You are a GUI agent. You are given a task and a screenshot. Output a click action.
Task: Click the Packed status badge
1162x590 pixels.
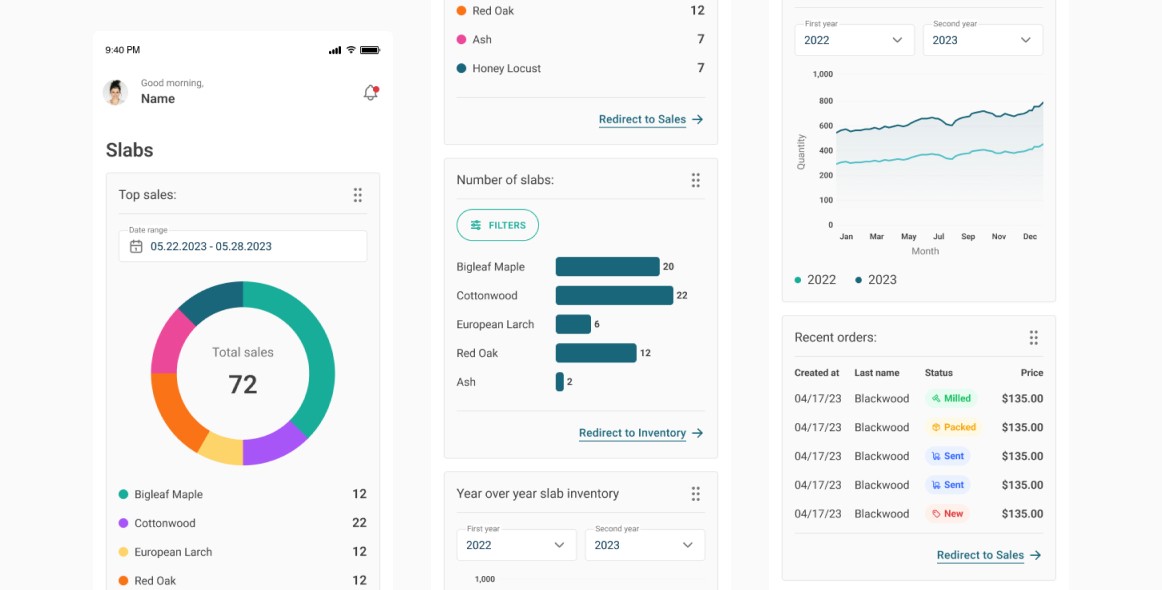[954, 428]
